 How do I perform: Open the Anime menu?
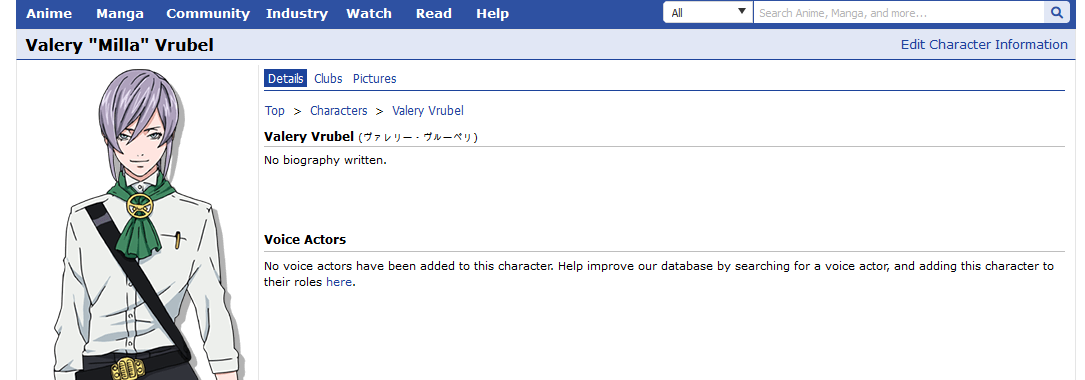(49, 13)
